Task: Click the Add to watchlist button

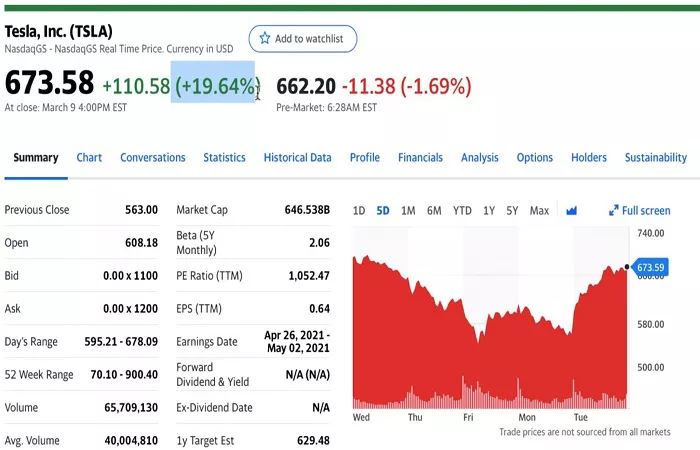Action: pos(303,39)
